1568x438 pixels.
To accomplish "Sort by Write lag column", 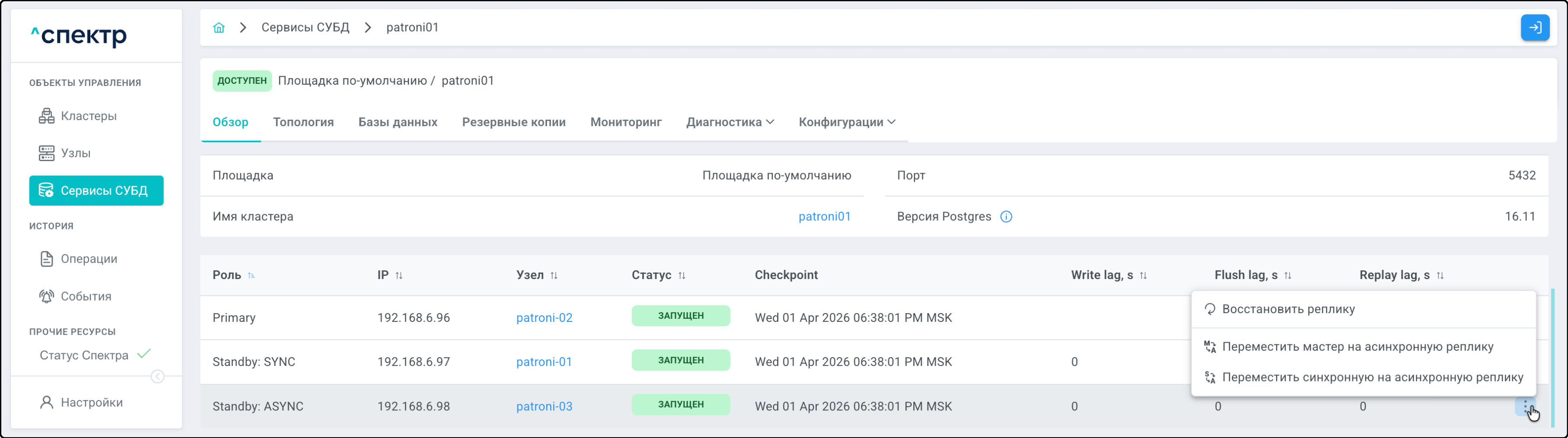I will point(1143,276).
